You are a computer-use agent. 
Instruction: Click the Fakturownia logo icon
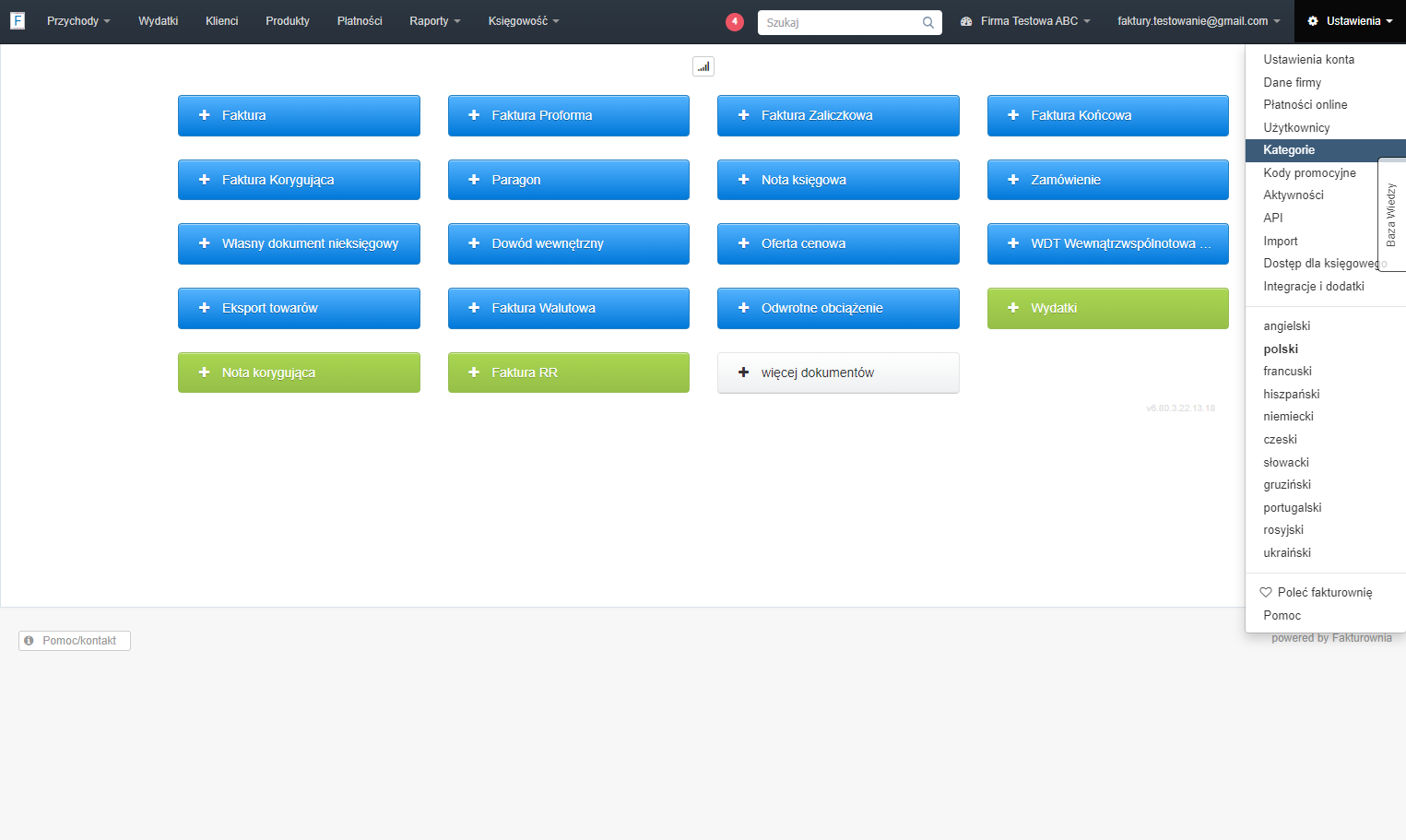tap(18, 20)
